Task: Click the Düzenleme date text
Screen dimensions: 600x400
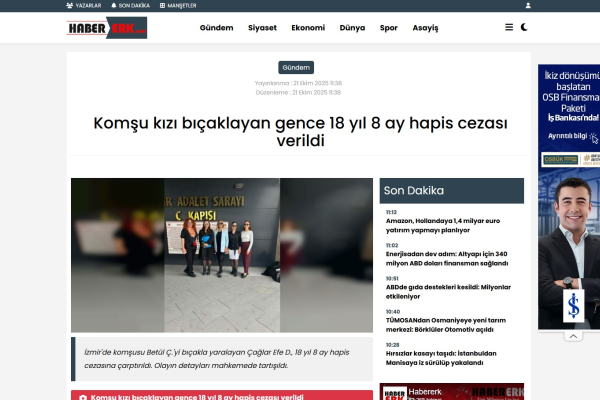Action: (298, 92)
